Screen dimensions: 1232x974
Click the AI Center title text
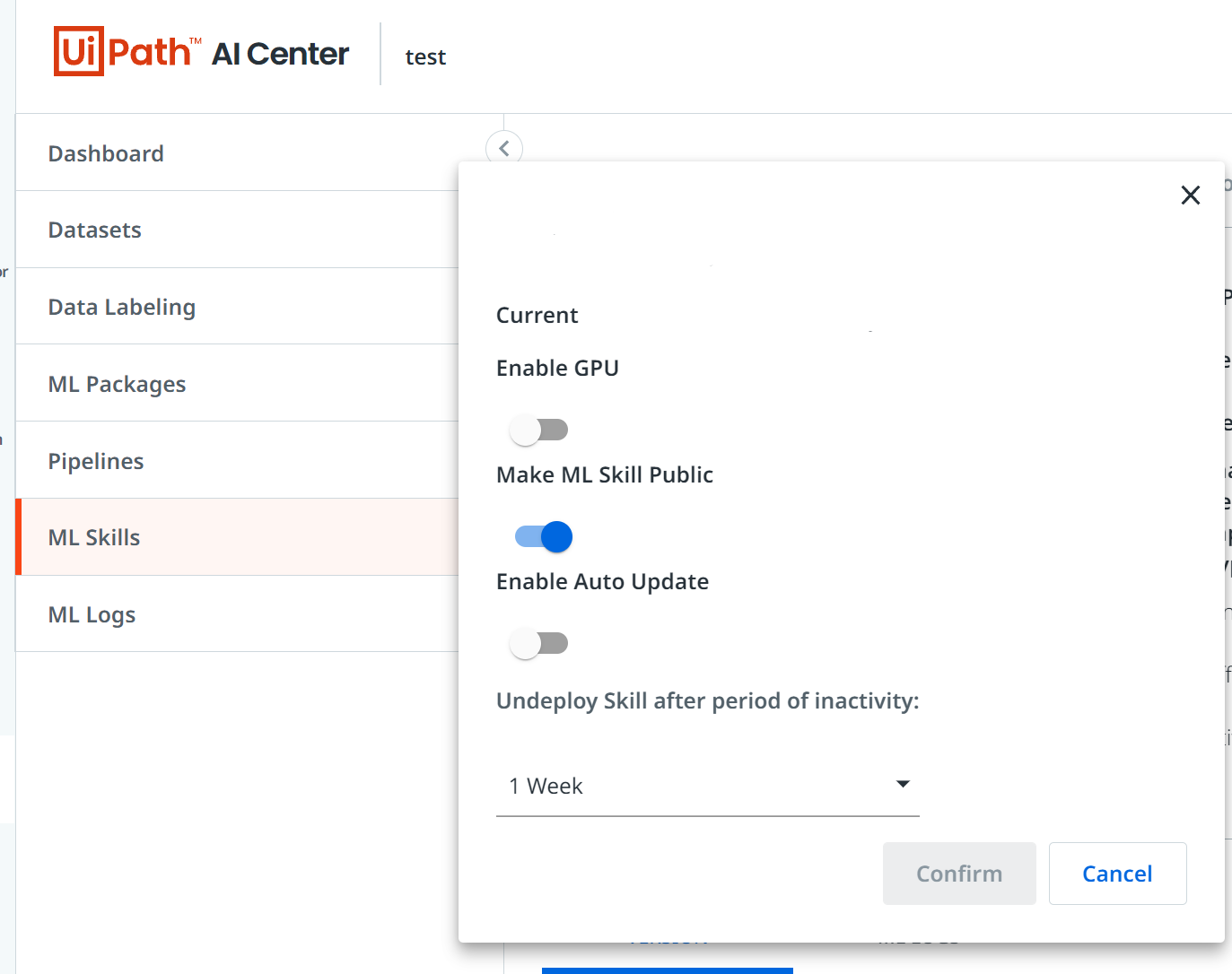click(281, 54)
